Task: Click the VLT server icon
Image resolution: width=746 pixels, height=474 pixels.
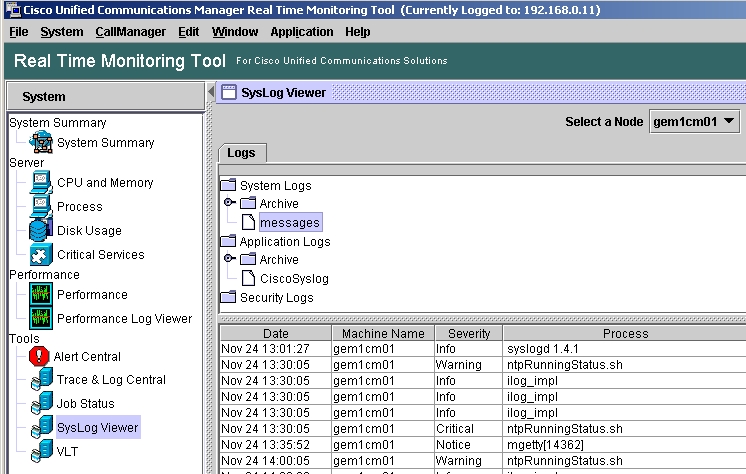Action: 42,451
